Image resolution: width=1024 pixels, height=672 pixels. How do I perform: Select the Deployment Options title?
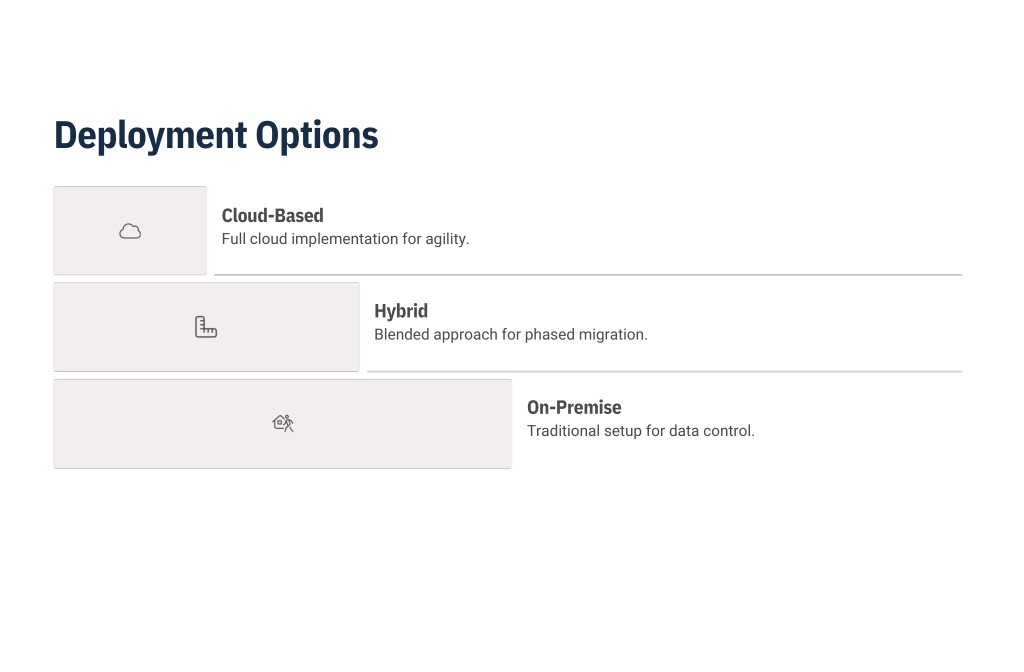click(x=216, y=136)
